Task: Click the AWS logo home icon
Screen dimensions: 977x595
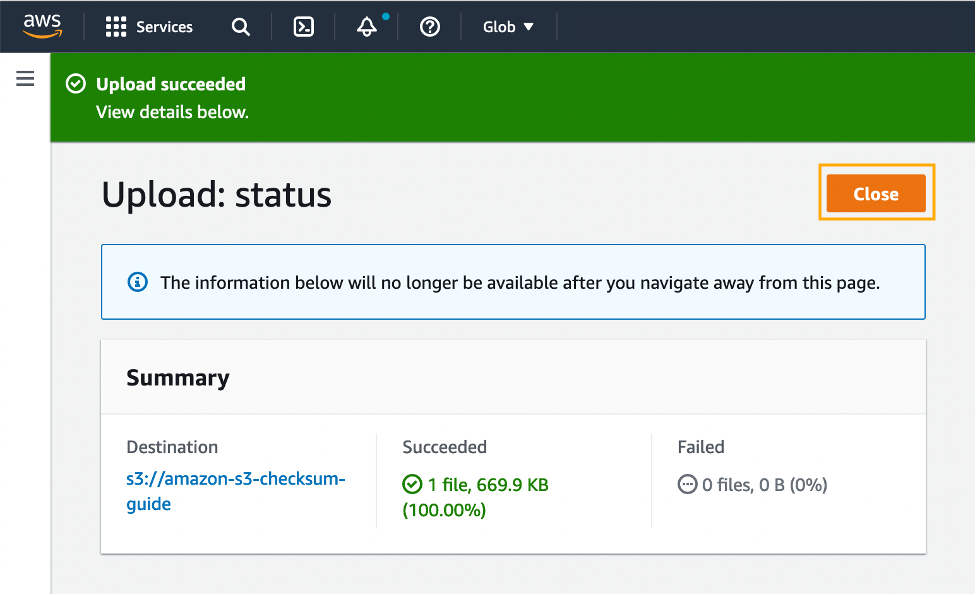Action: (x=42, y=26)
